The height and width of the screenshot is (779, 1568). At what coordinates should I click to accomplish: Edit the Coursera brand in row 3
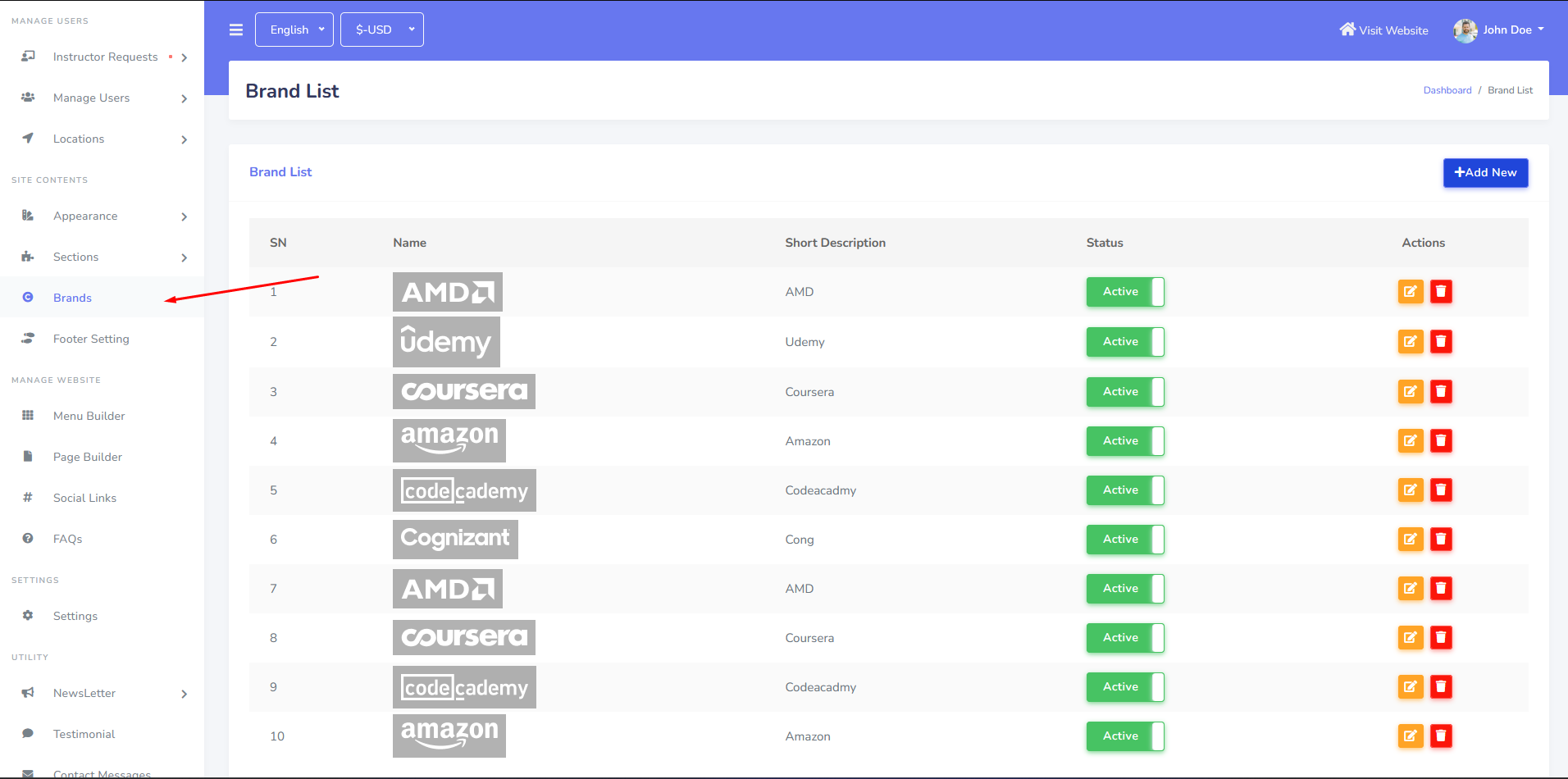pyautogui.click(x=1411, y=392)
